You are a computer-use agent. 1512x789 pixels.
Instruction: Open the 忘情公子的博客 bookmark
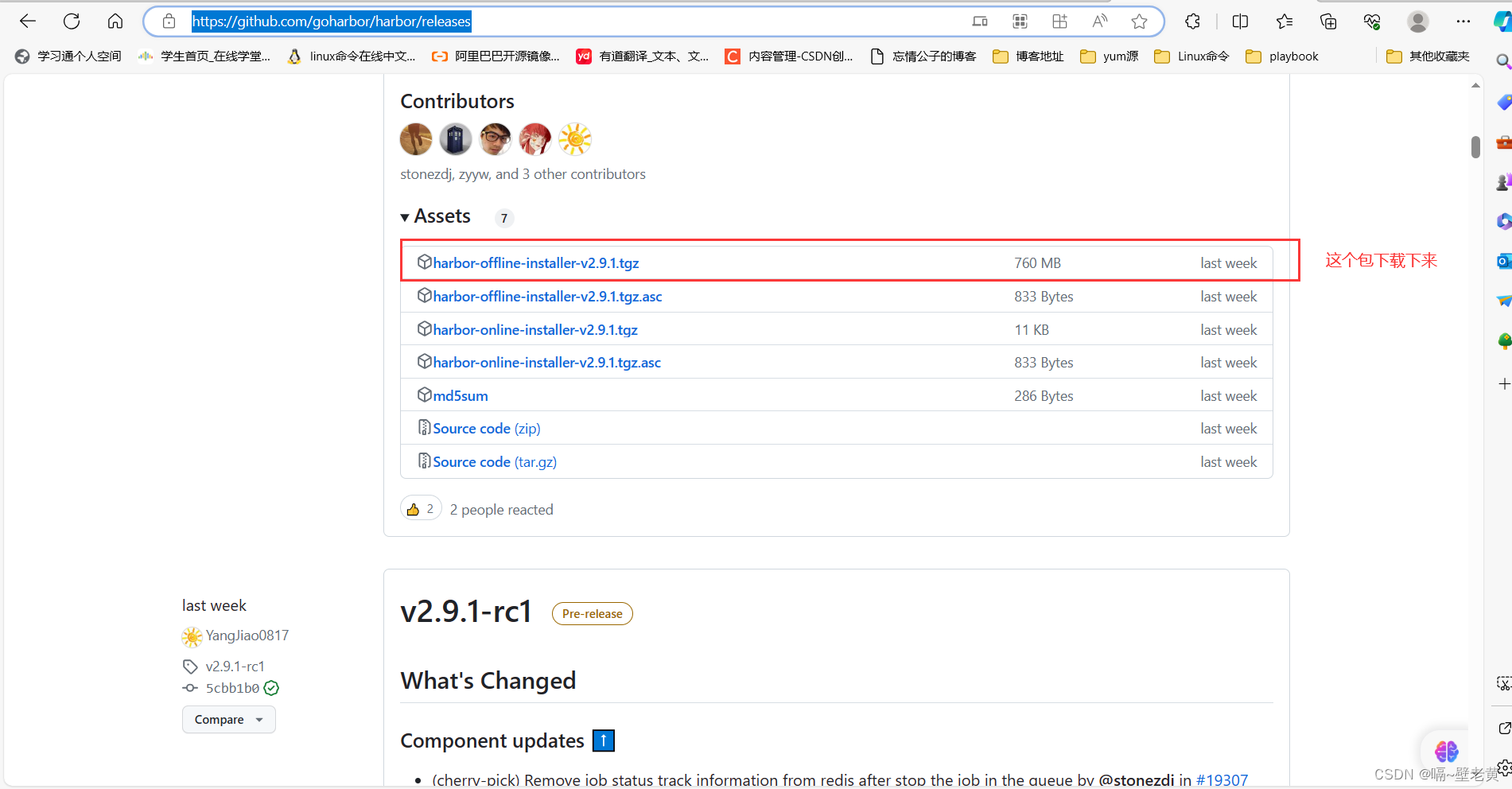(x=923, y=56)
